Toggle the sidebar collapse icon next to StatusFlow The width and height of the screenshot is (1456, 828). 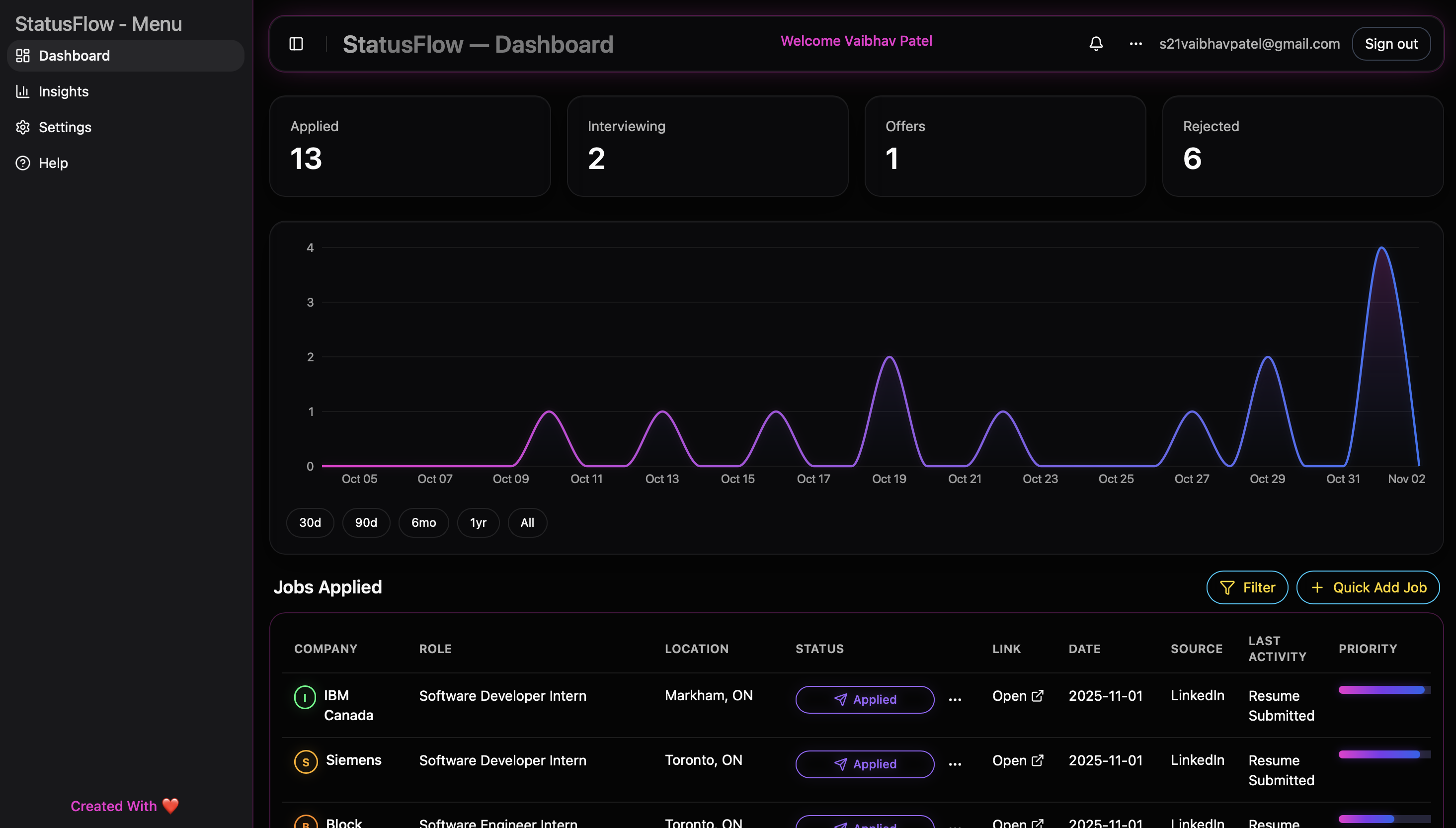tap(297, 43)
